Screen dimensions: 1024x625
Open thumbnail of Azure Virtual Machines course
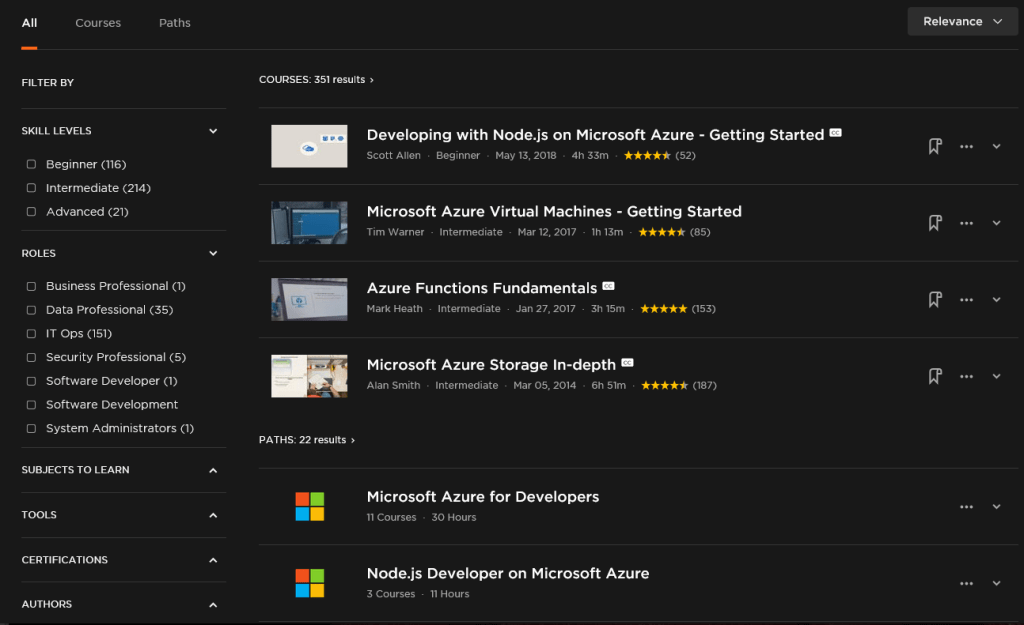pyautogui.click(x=309, y=223)
